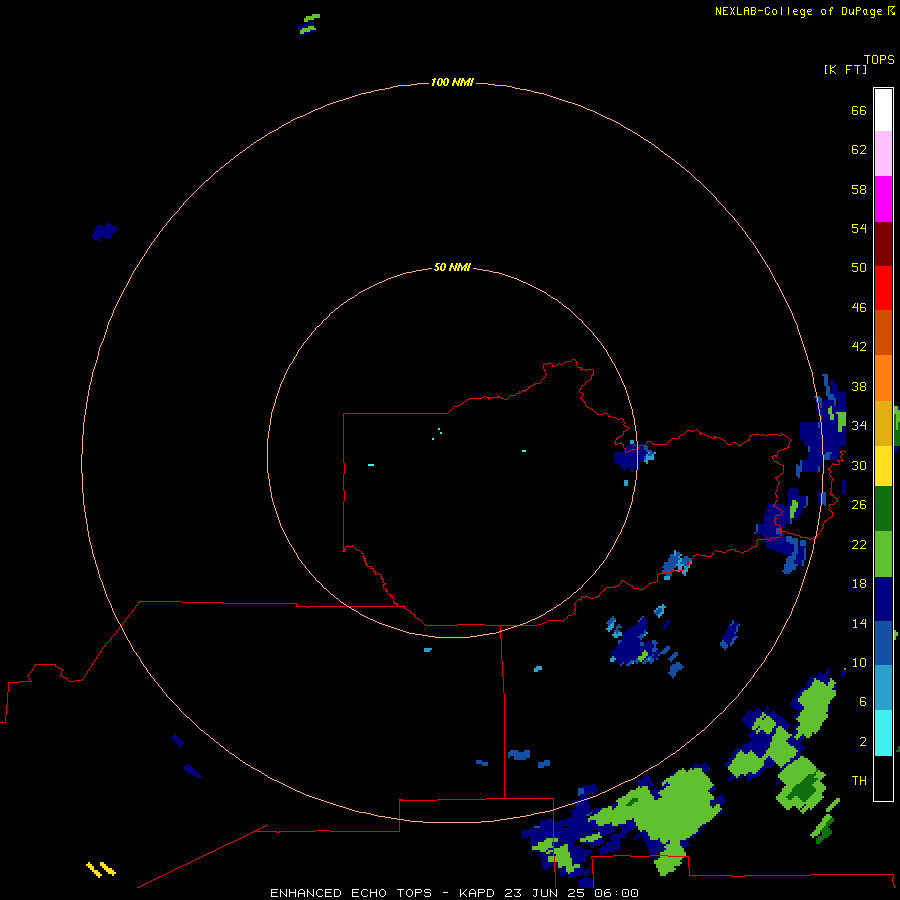
Task: Click the gold legend swatch at 34-38
Action: coord(883,423)
